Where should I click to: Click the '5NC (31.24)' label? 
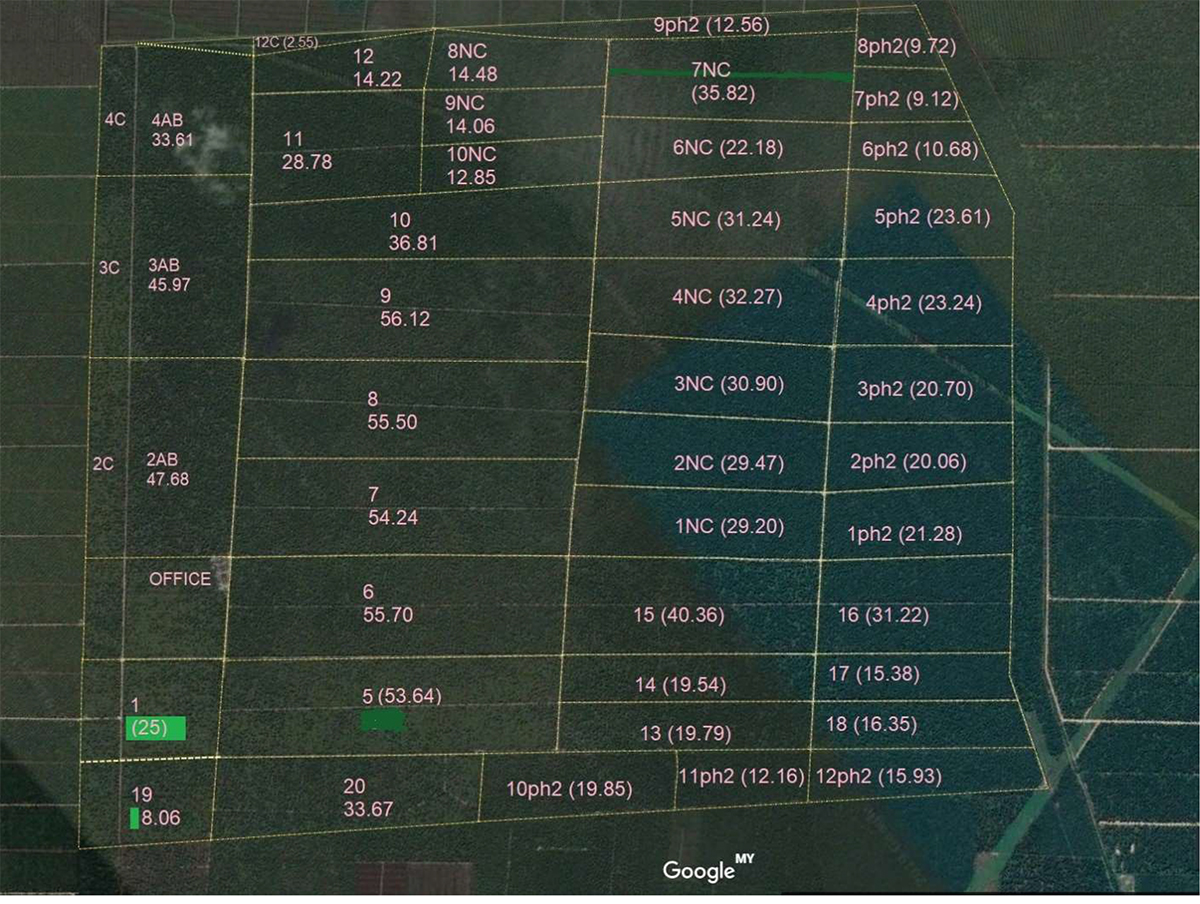(x=726, y=219)
